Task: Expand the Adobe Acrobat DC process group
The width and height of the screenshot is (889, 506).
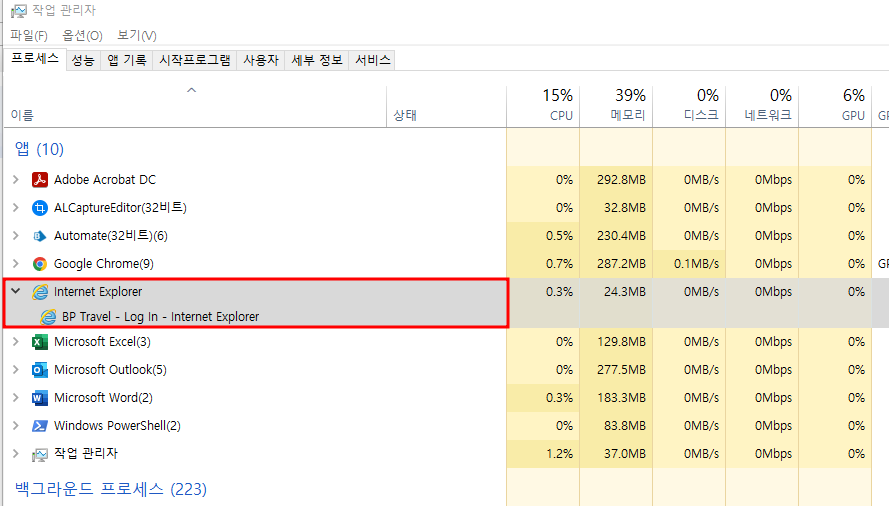Action: click(x=15, y=180)
